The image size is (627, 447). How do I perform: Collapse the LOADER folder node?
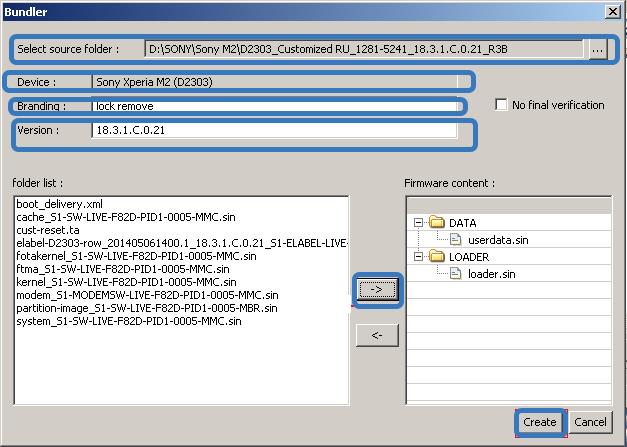click(418, 256)
